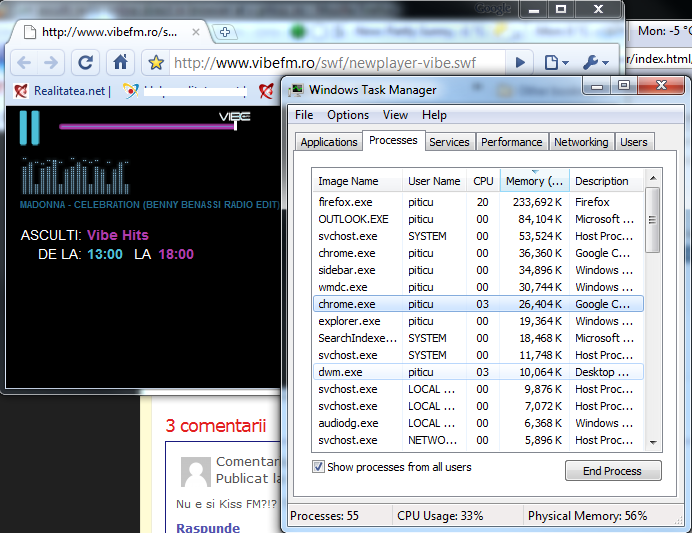Sort by Description column header

pos(606,181)
